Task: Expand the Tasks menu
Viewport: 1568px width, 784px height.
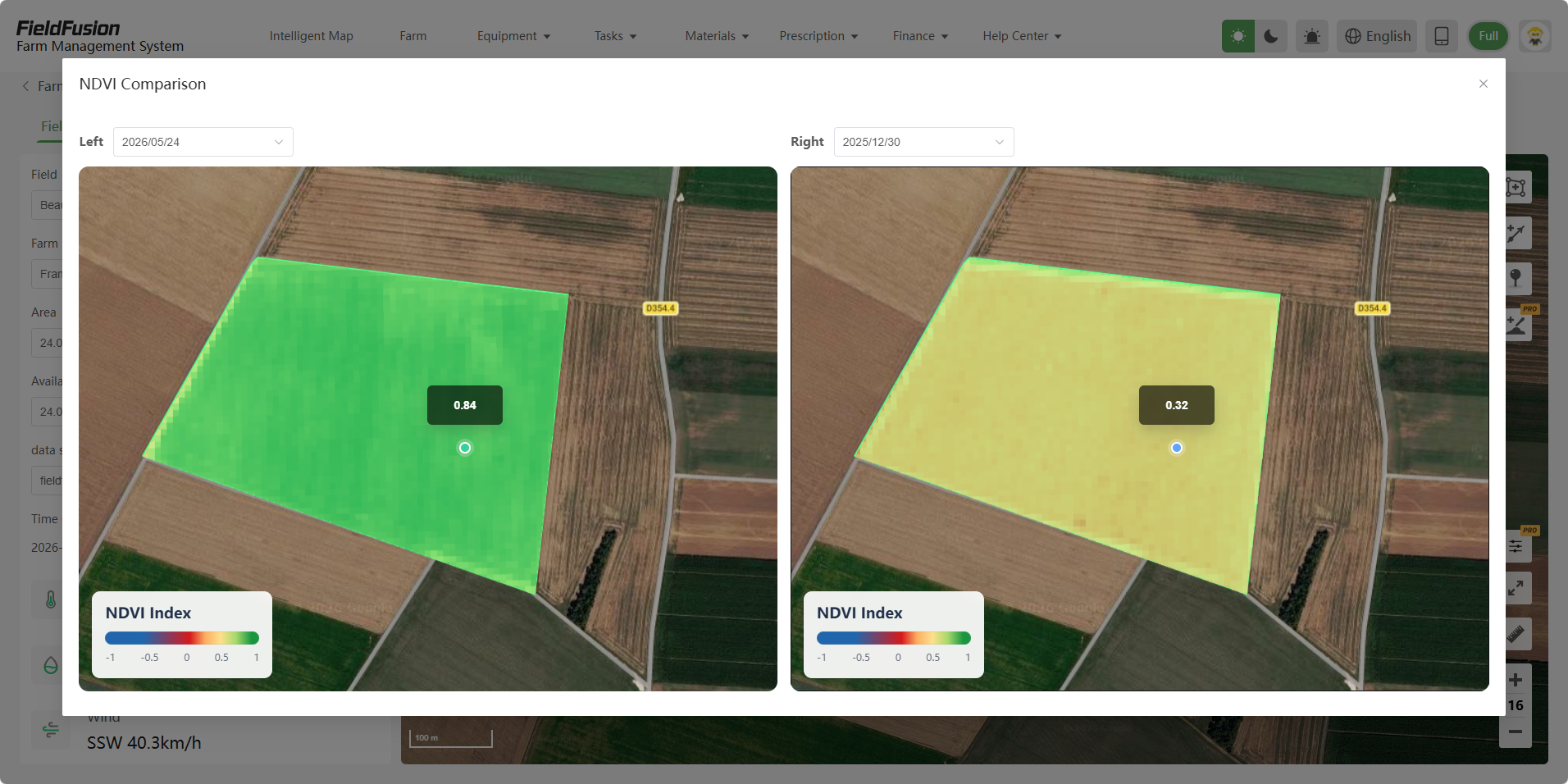Action: coord(616,36)
